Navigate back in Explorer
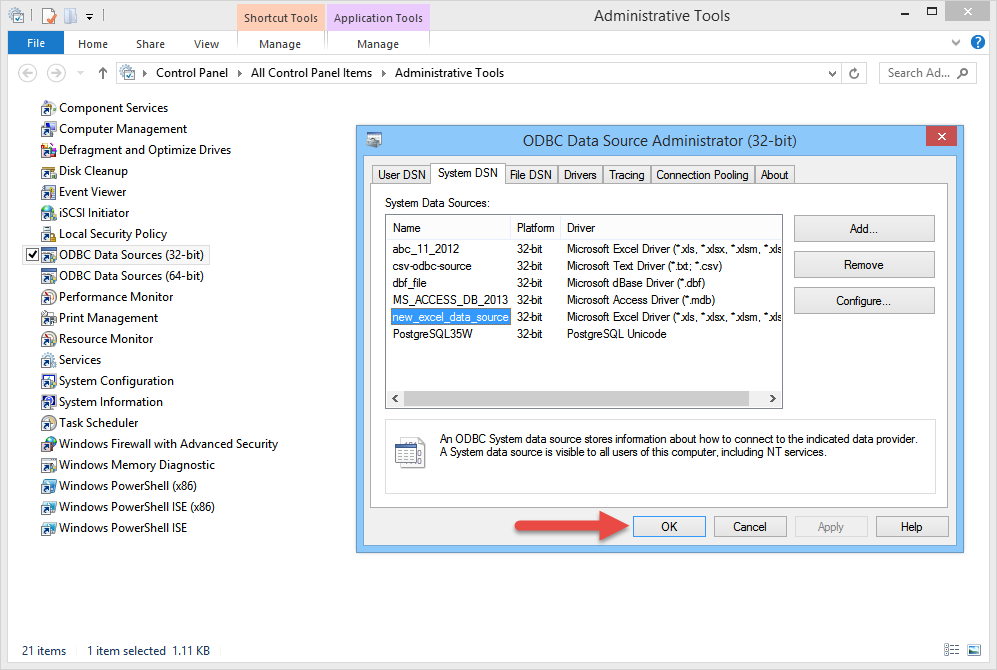Image resolution: width=997 pixels, height=670 pixels. 27,73
